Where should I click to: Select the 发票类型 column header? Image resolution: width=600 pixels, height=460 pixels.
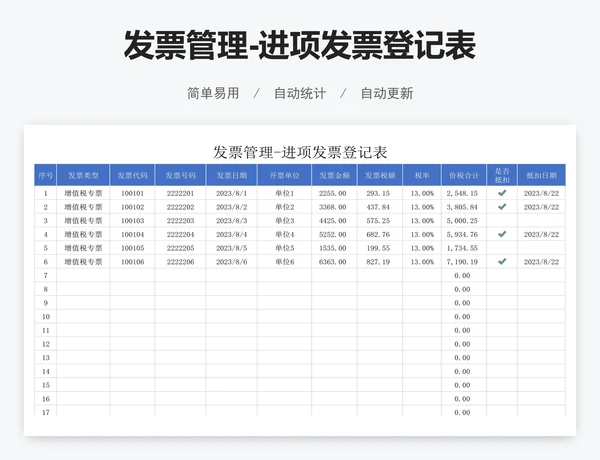click(x=83, y=175)
